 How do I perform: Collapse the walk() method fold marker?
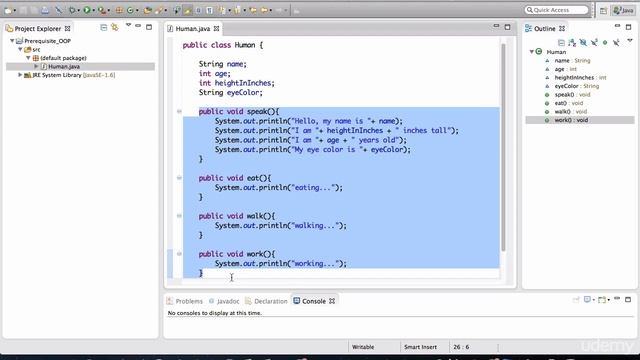(x=179, y=216)
